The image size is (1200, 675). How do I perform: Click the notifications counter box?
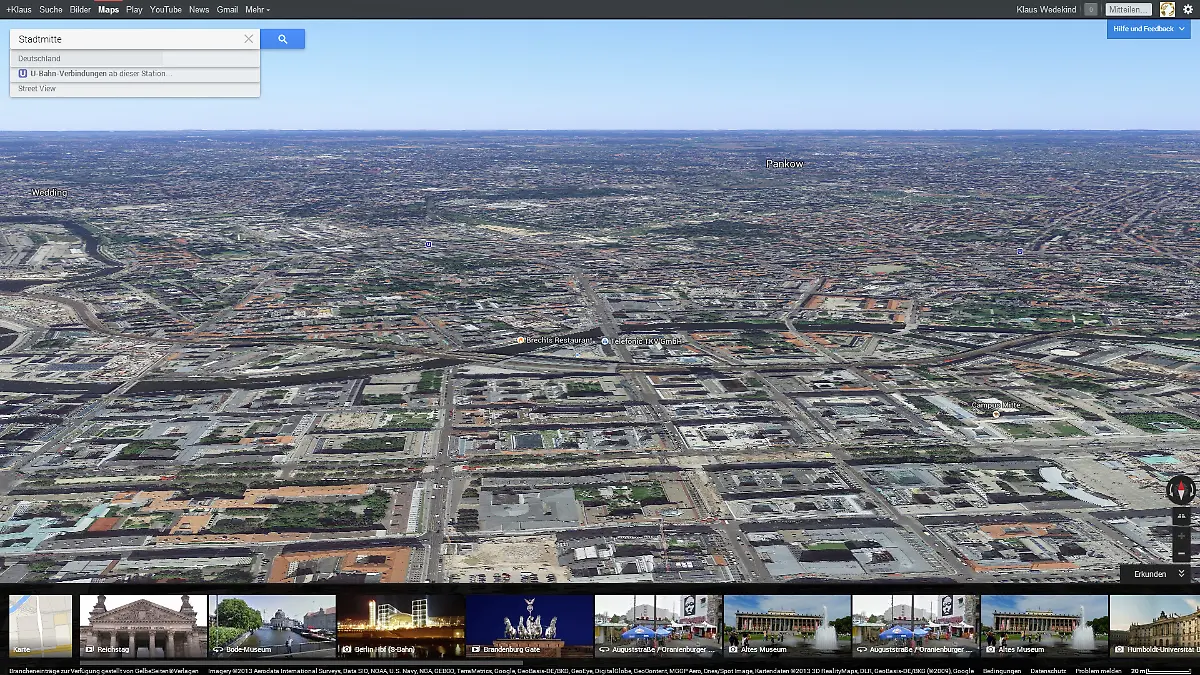[x=1090, y=9]
